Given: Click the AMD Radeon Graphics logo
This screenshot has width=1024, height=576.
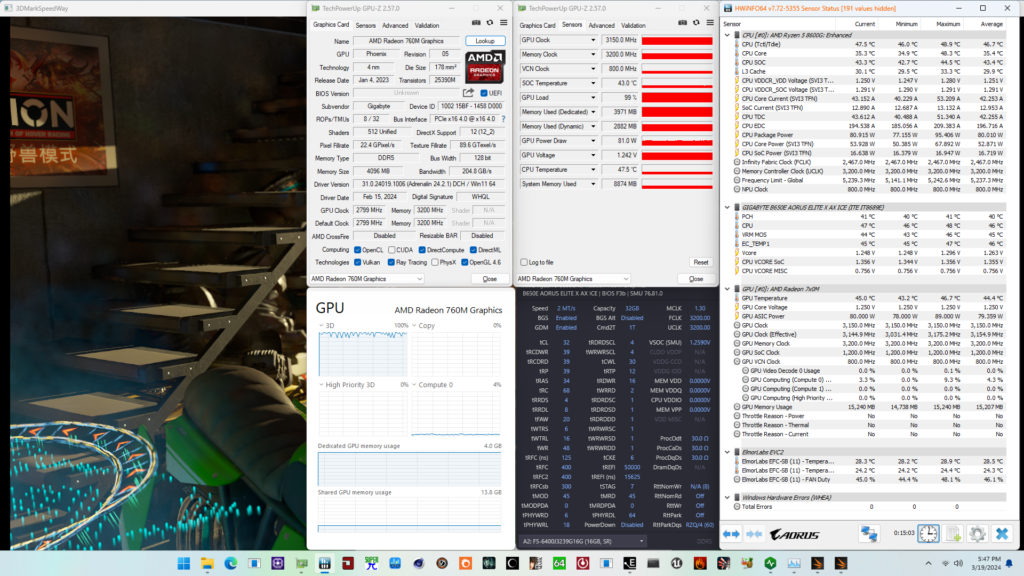Looking at the screenshot, I should 485,67.
